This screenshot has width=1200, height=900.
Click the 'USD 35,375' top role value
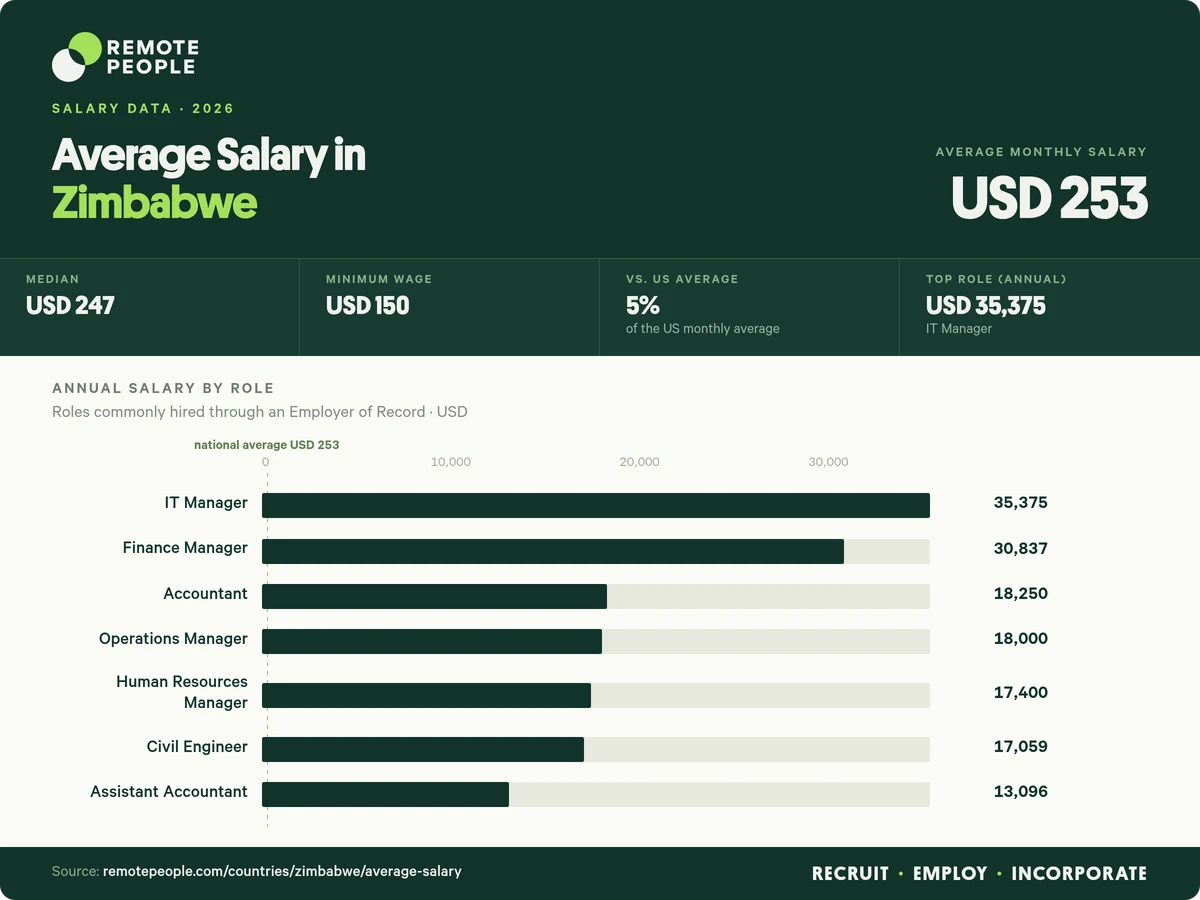pyautogui.click(x=986, y=305)
